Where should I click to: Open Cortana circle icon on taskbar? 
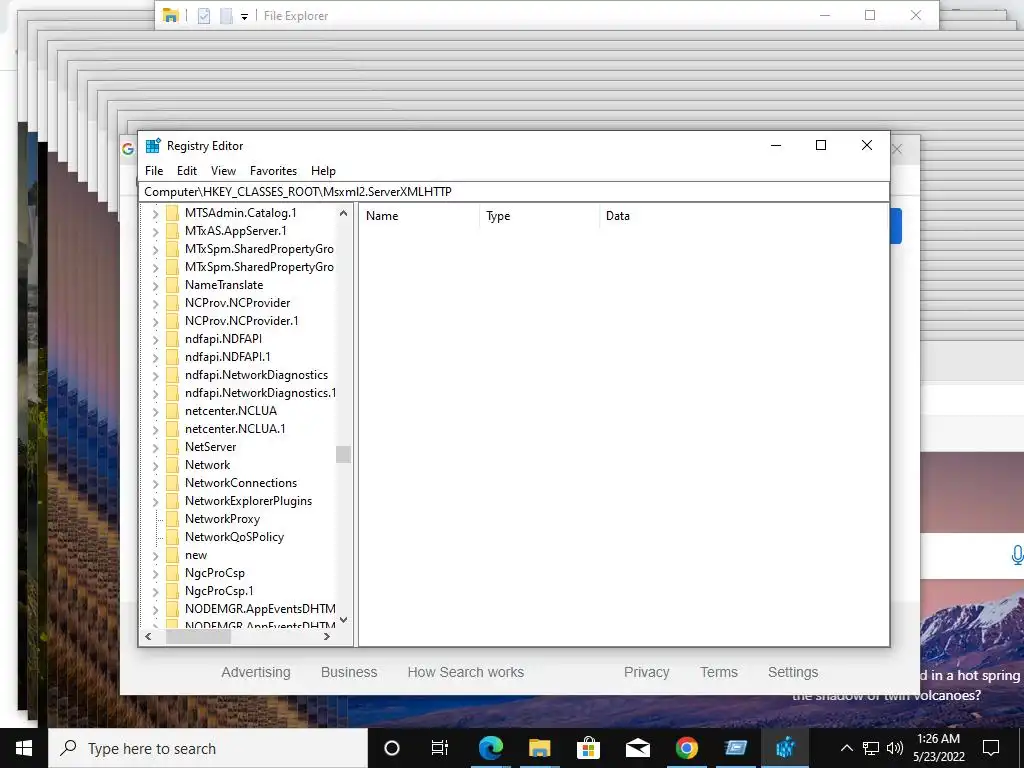coord(392,748)
